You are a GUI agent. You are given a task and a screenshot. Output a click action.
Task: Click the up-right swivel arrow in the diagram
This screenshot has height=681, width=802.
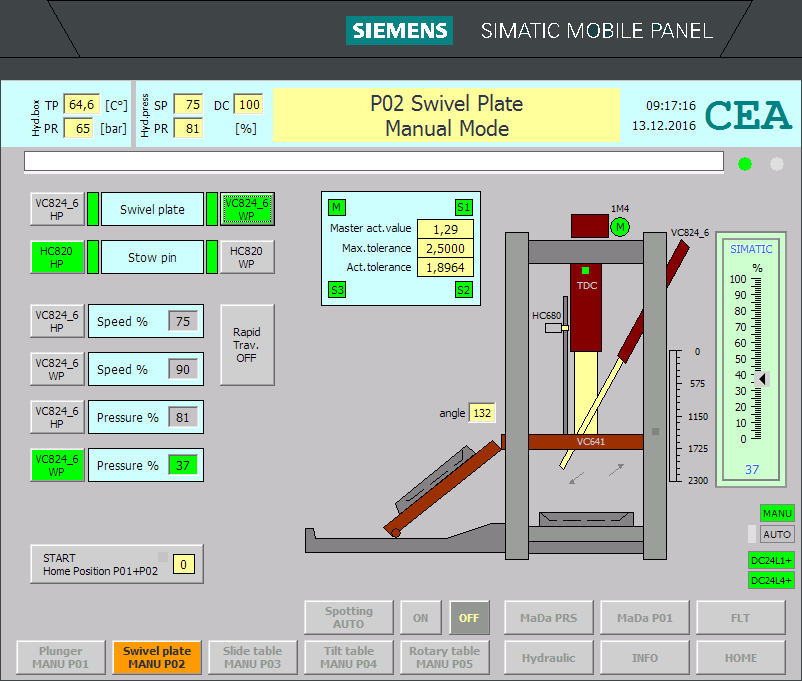[616, 469]
